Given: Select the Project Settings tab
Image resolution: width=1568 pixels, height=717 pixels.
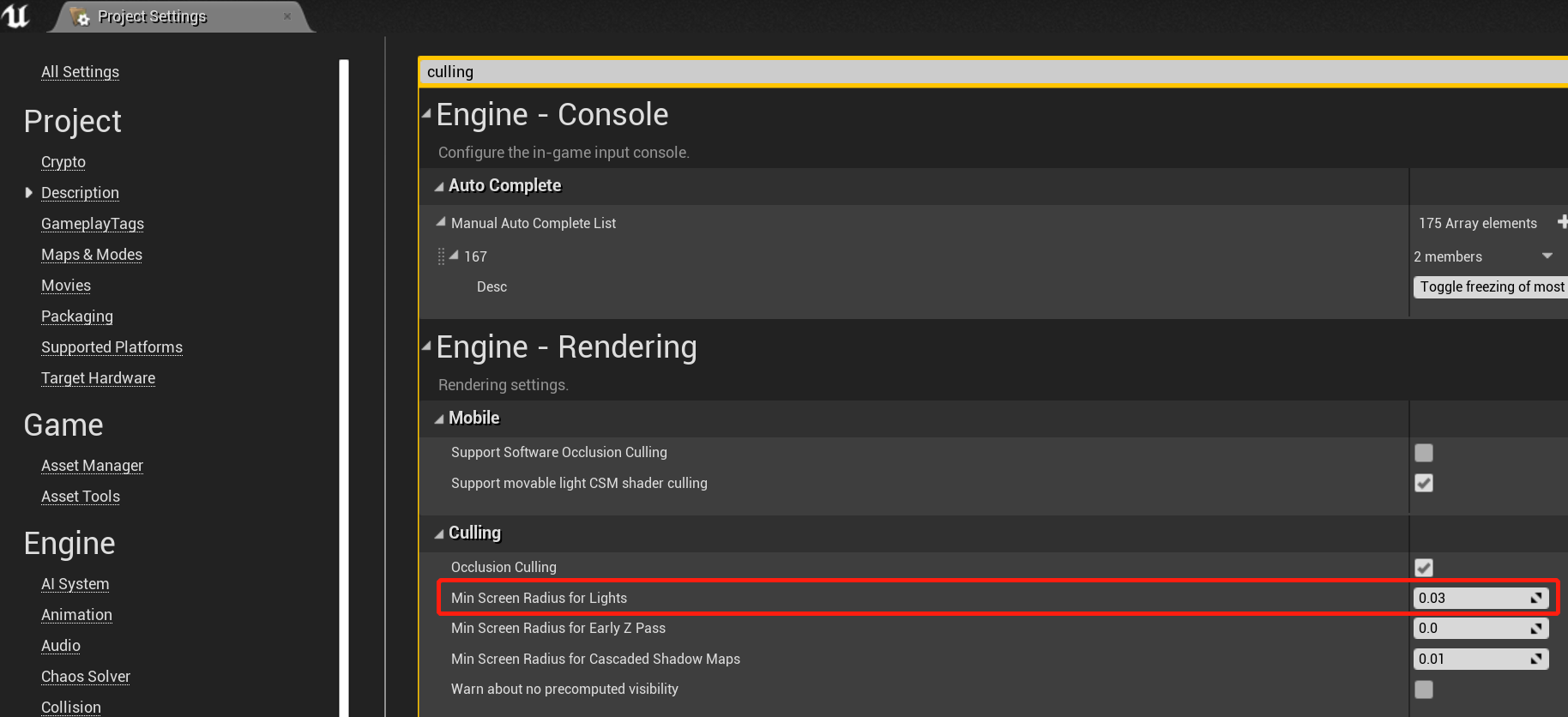Looking at the screenshot, I should pos(182,16).
